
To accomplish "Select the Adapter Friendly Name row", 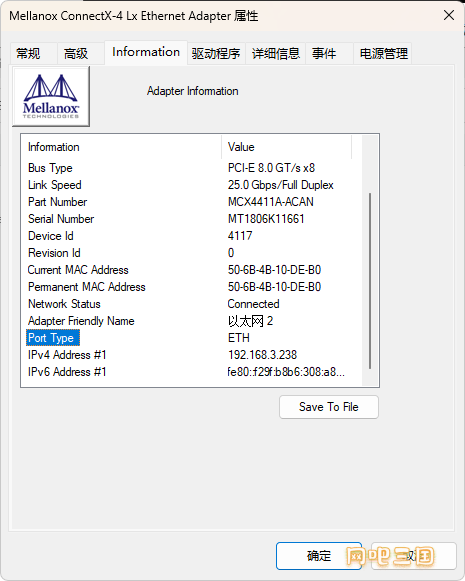I will (191, 321).
